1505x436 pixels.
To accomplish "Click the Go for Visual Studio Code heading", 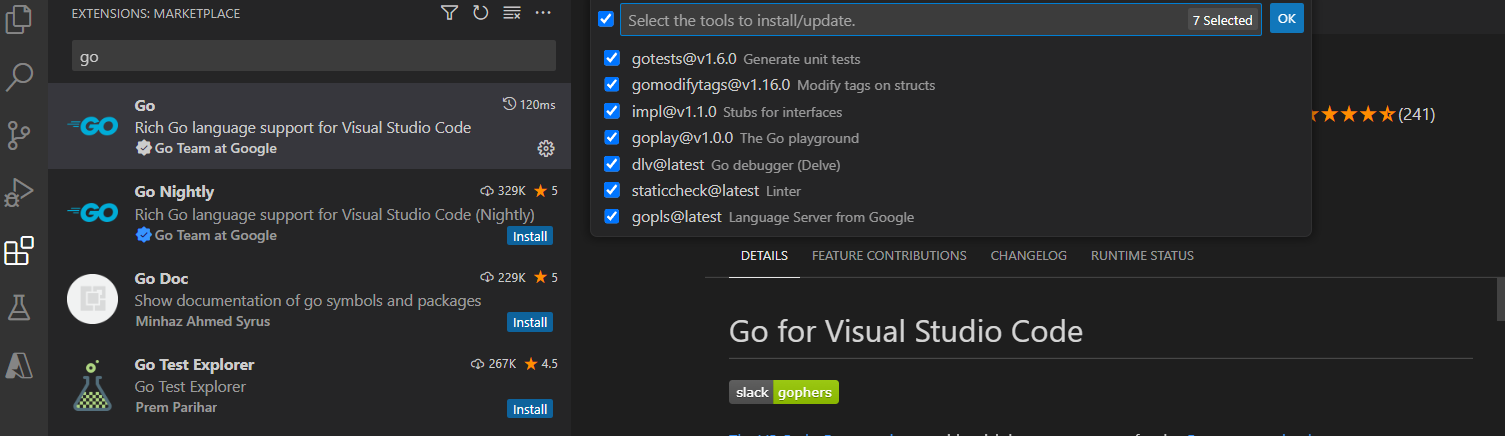I will (x=906, y=331).
